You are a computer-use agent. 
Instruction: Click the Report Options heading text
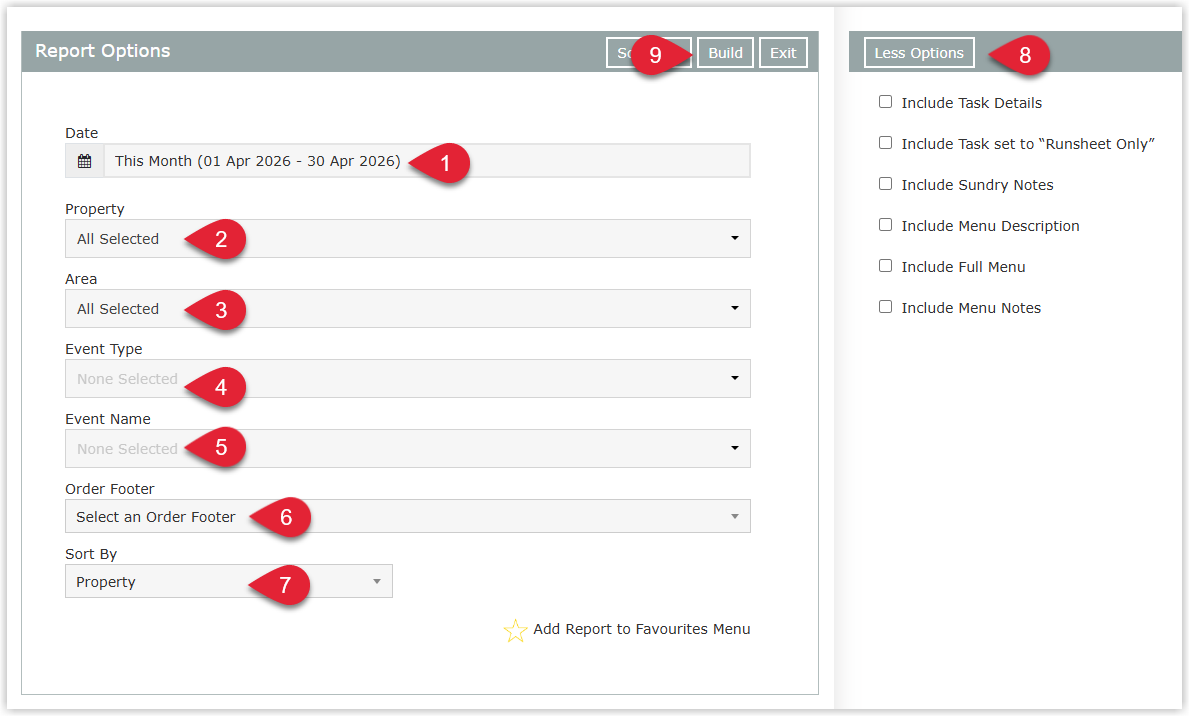click(102, 51)
